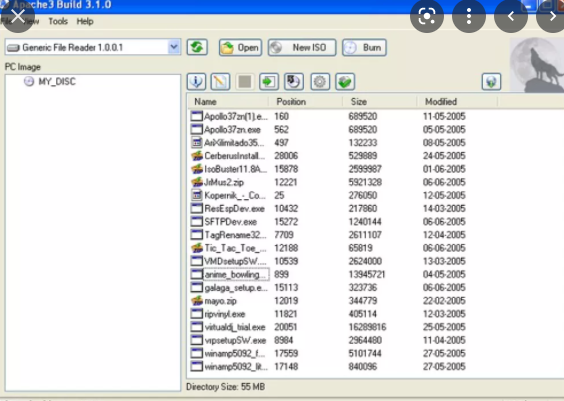Click the ripvinyl.exe file icon
Viewport: 564px width, 401px height.
[196, 314]
